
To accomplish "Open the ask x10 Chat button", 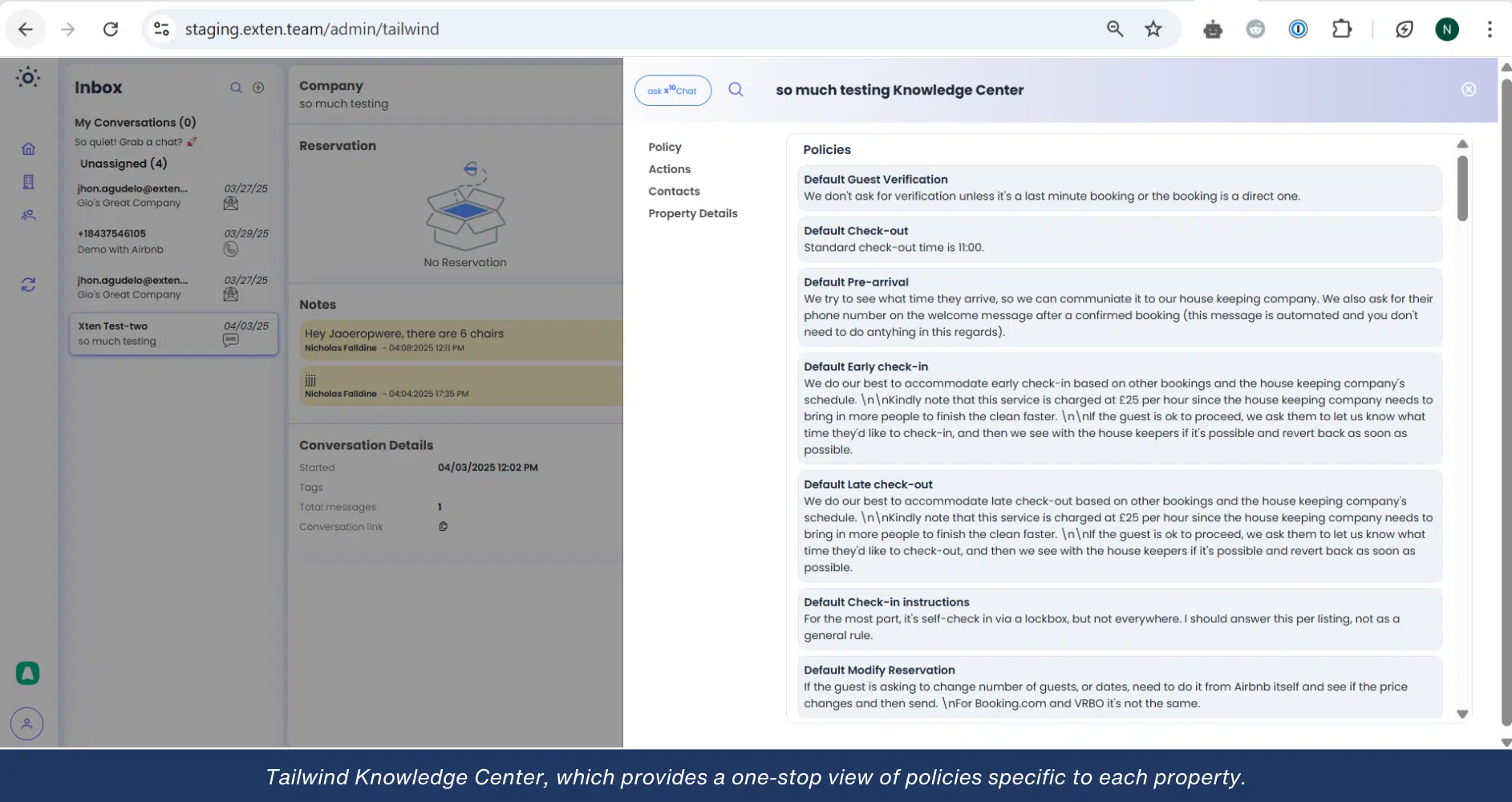I will [x=672, y=91].
